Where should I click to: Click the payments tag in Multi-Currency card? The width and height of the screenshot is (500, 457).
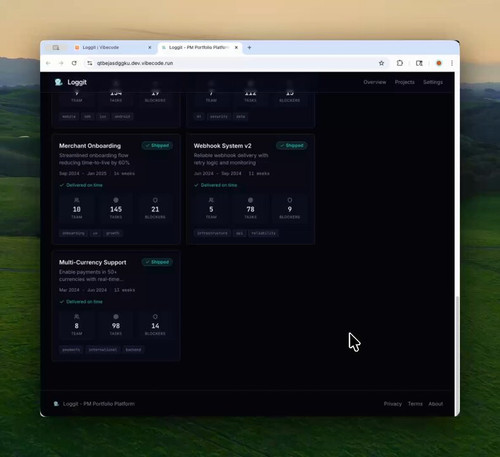coord(71,350)
